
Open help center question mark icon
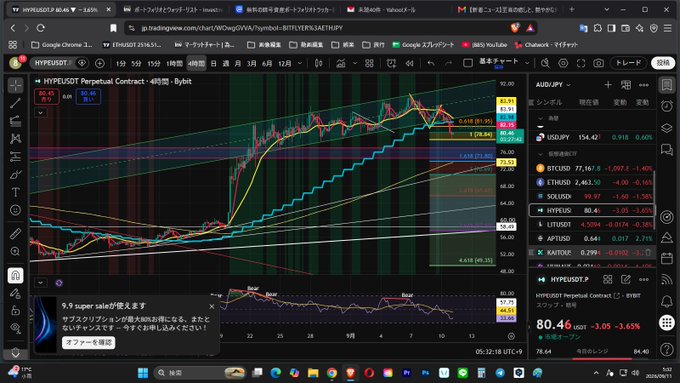point(667,349)
